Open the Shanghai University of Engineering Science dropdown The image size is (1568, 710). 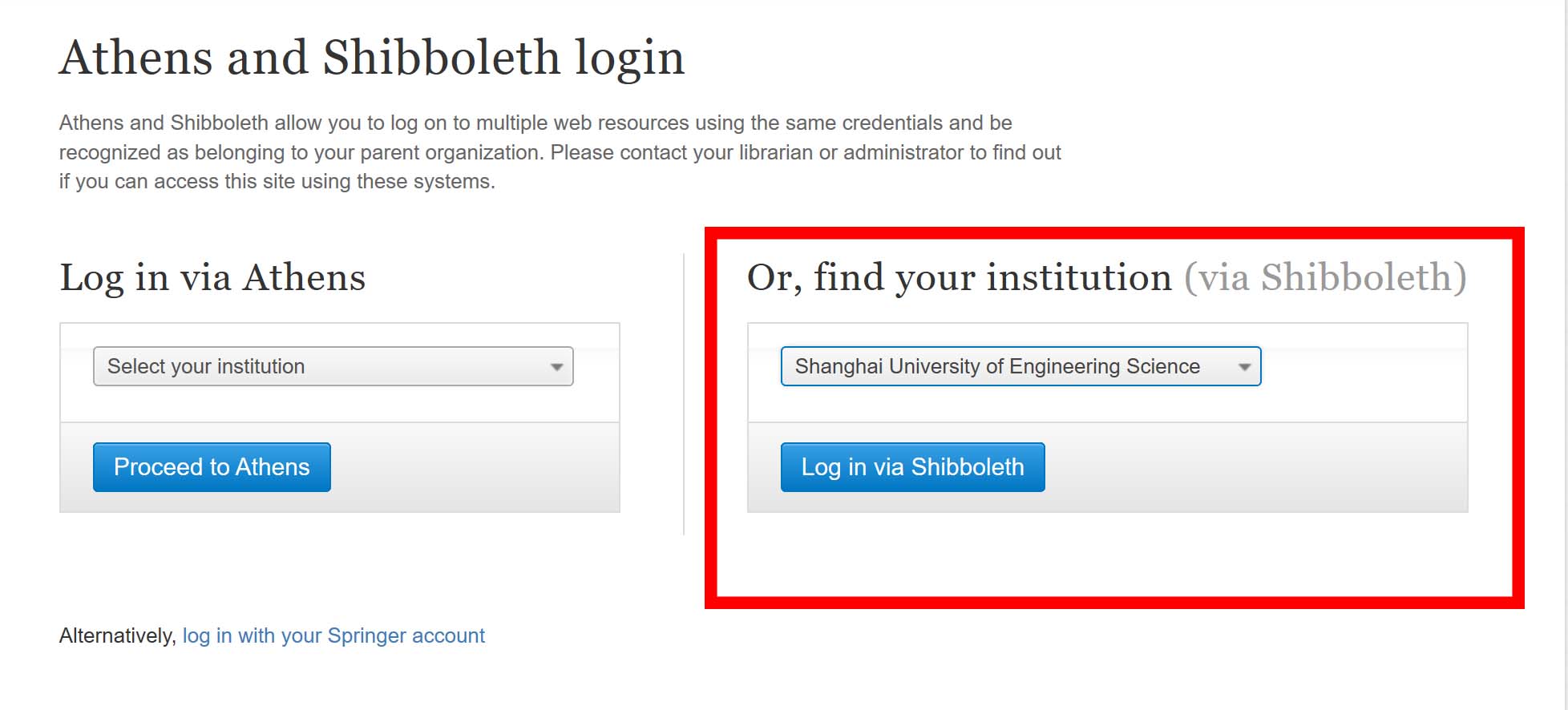click(1002, 366)
